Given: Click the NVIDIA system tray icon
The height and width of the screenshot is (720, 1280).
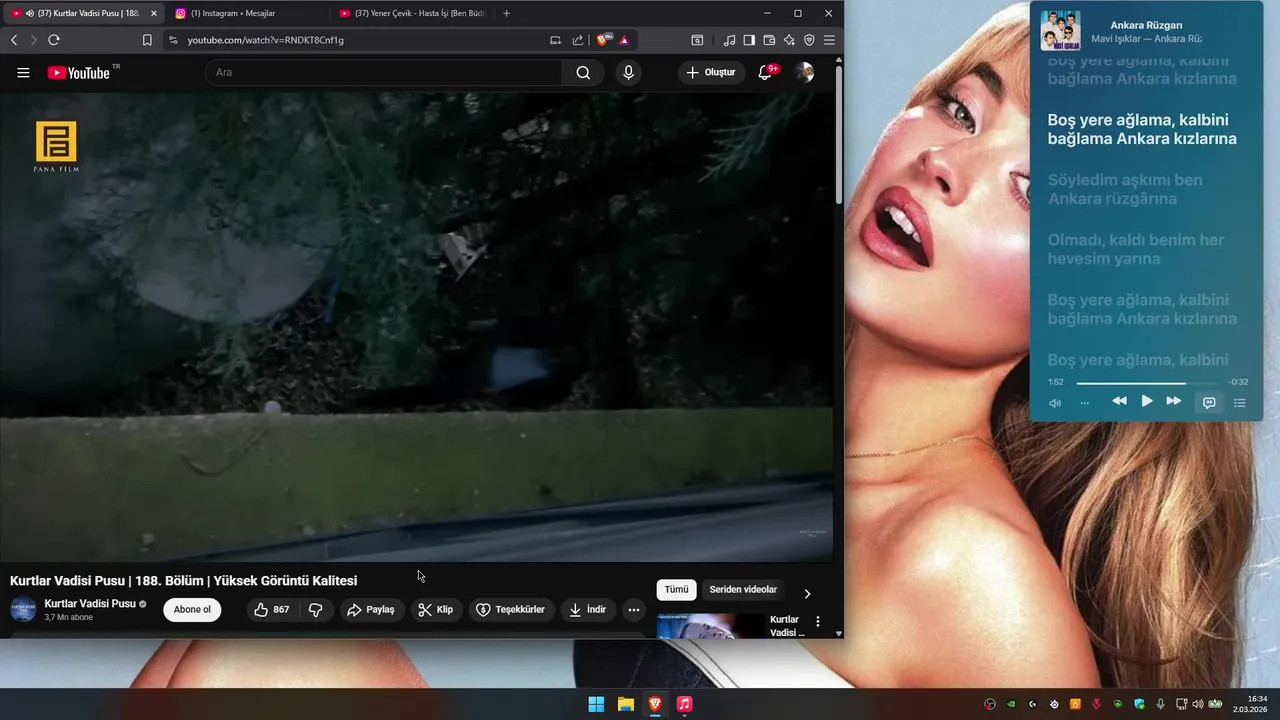Looking at the screenshot, I should 1011,704.
